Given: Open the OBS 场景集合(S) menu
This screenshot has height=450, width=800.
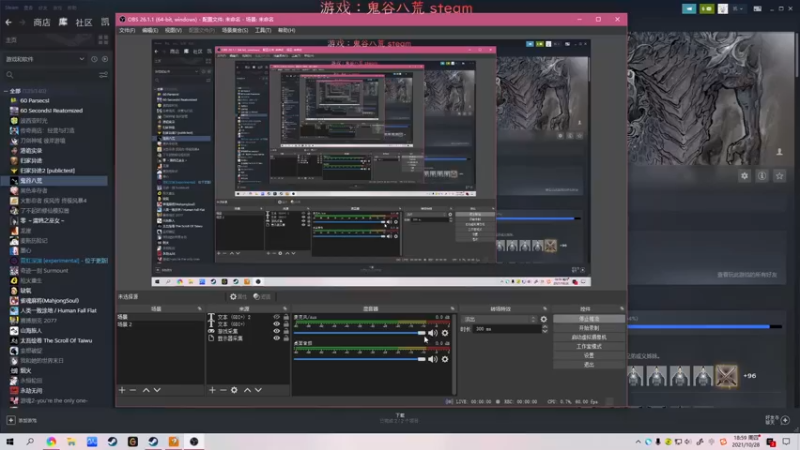Looking at the screenshot, I should point(235,30).
